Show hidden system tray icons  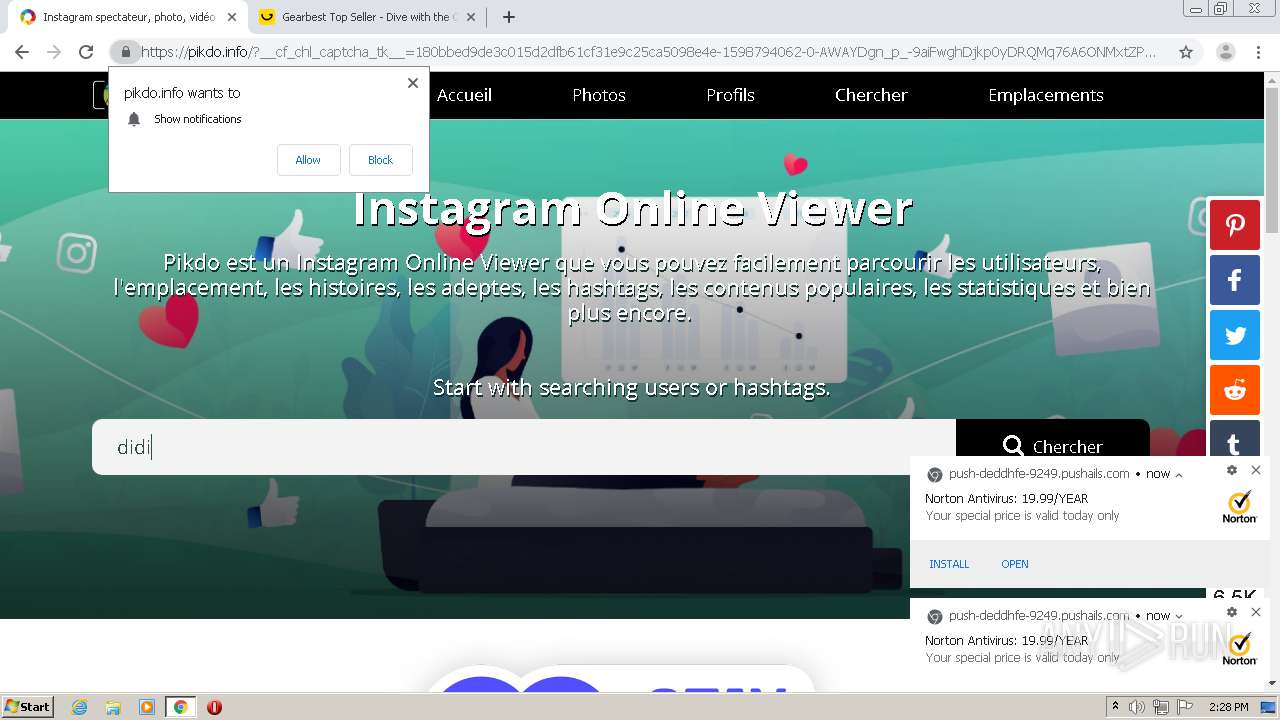(x=1115, y=707)
